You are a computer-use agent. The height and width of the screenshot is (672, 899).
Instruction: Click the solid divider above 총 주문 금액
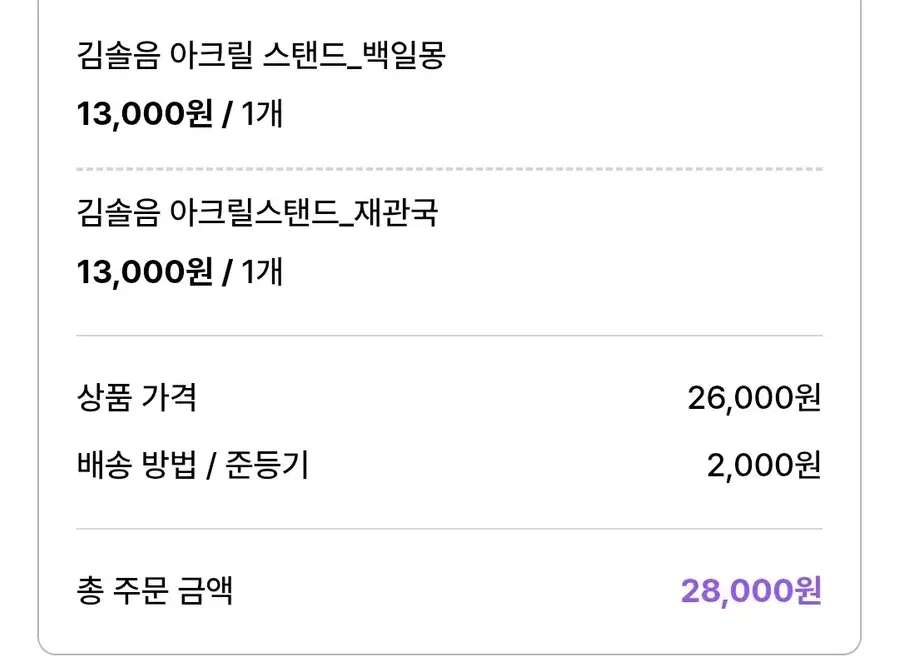(449, 529)
